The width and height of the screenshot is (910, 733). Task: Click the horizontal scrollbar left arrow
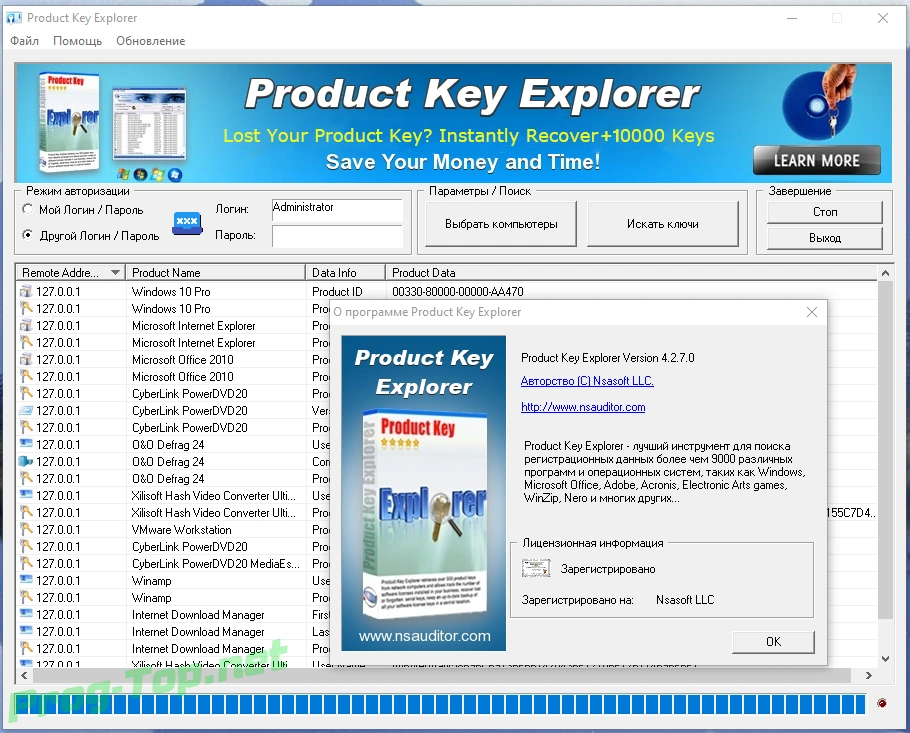pyautogui.click(x=24, y=675)
